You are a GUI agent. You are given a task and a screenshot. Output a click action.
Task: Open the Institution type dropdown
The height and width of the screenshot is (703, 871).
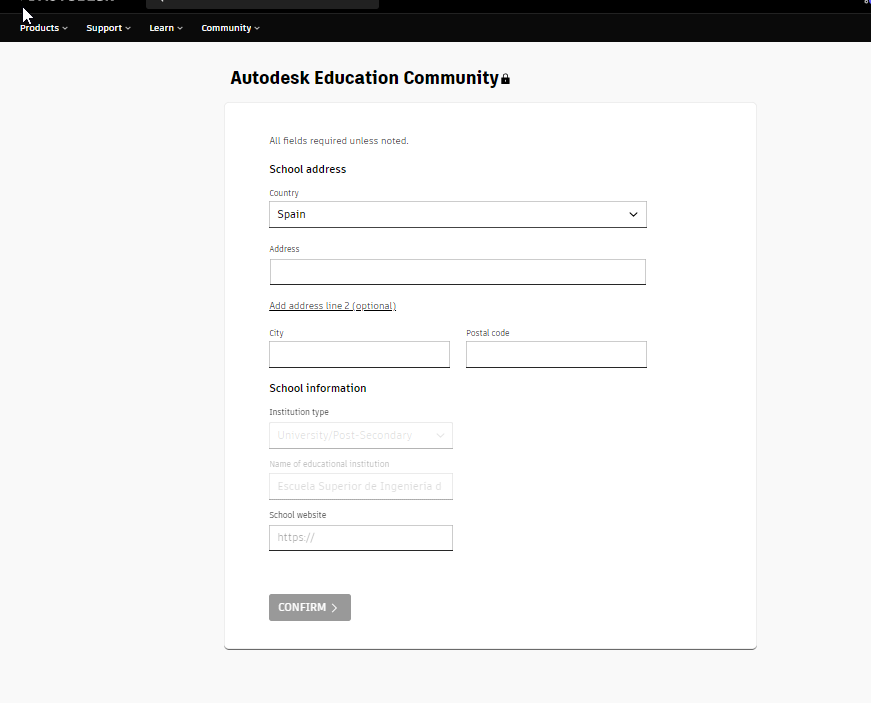point(360,435)
